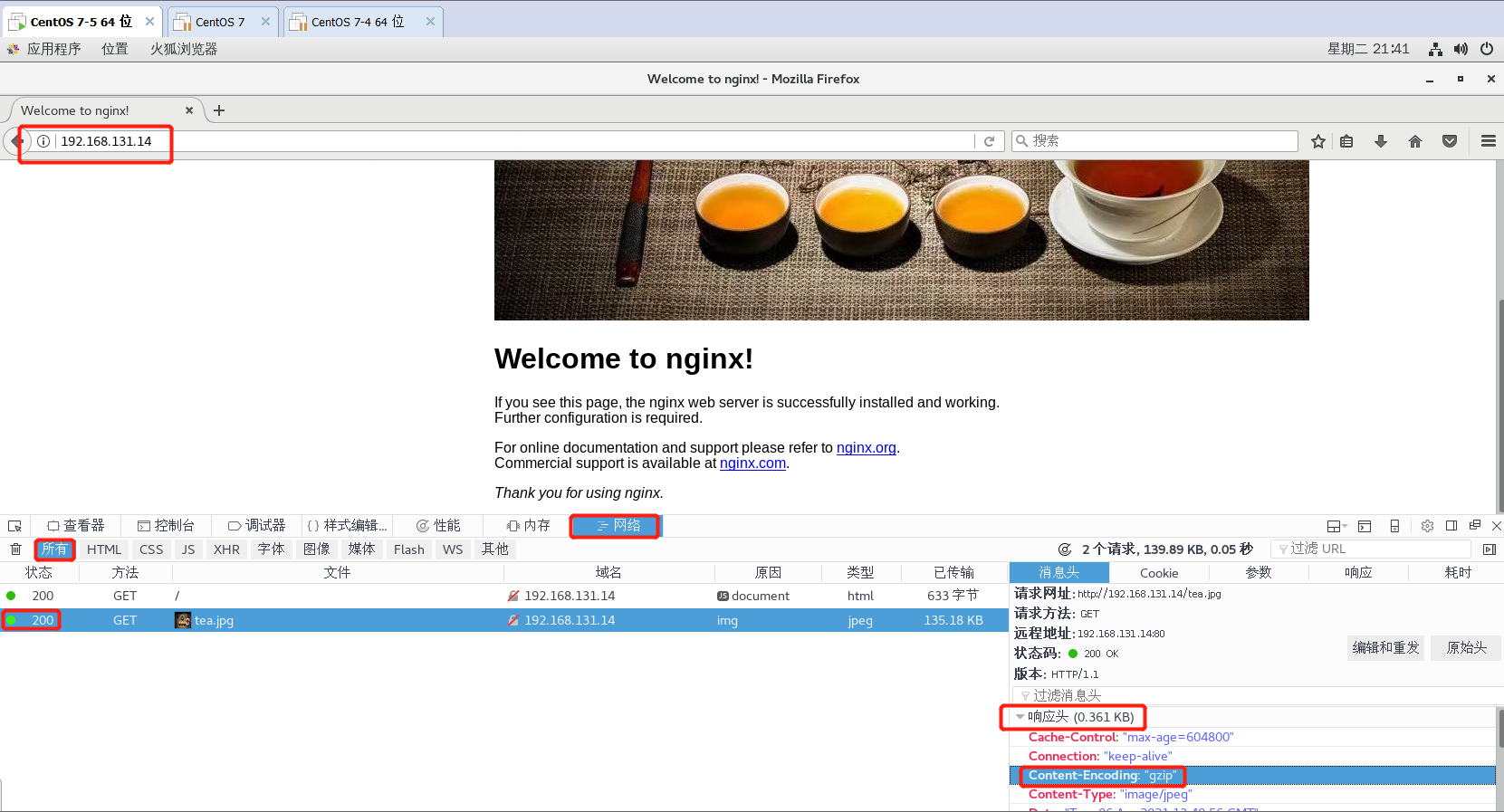Click the Firefox back arrow button
The width and height of the screenshot is (1504, 812).
click(16, 141)
